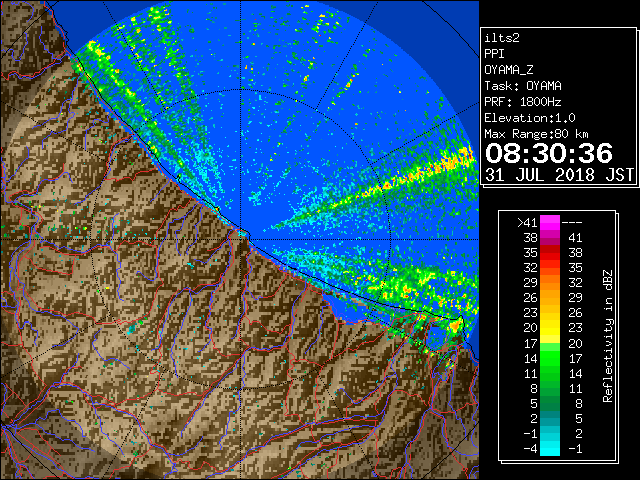Viewport: 640px width, 480px height.
Task: Pick the cyan -4 to -1 dBZ band
Action: (550, 449)
